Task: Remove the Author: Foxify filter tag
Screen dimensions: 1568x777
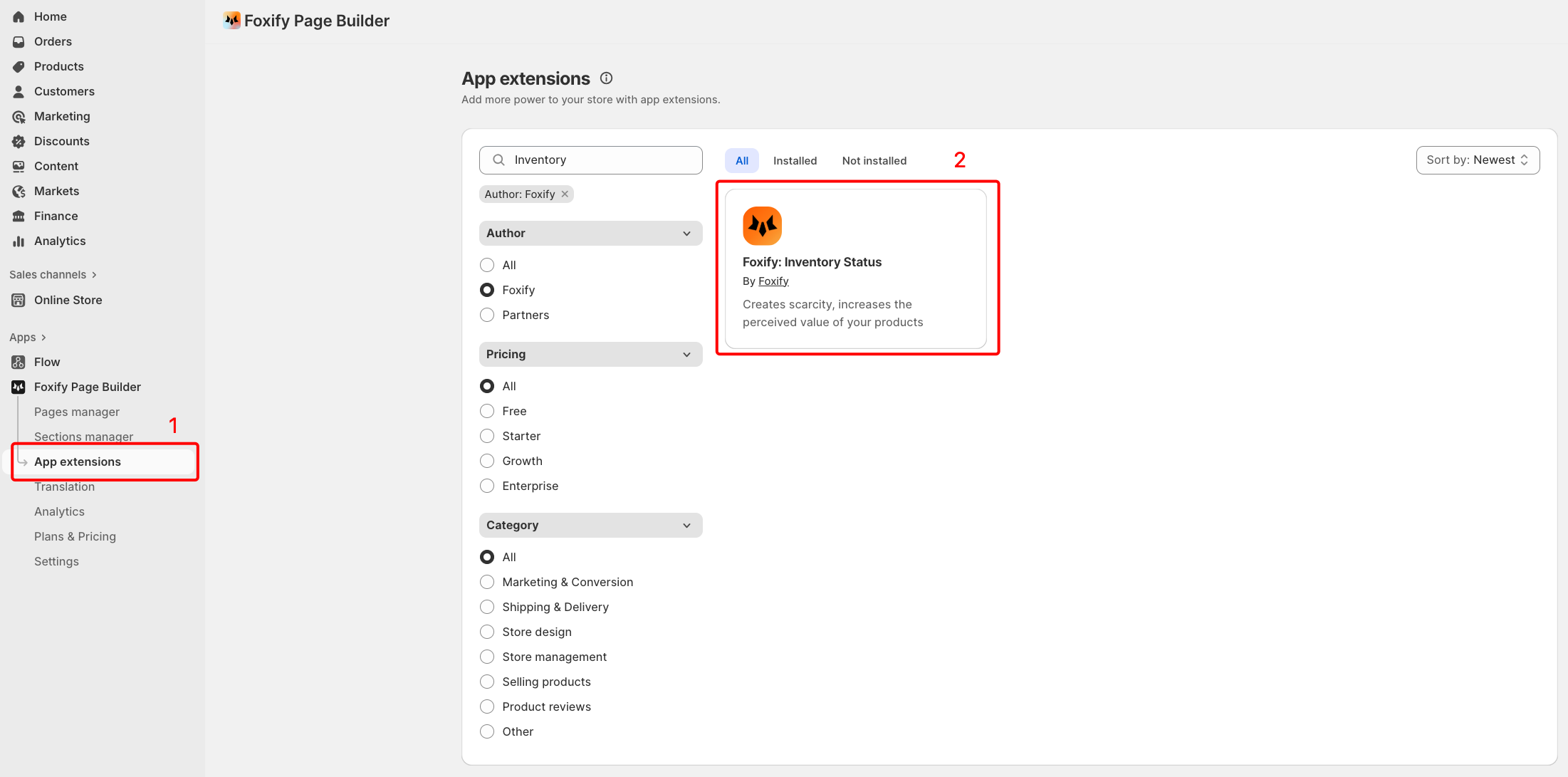Action: 565,194
